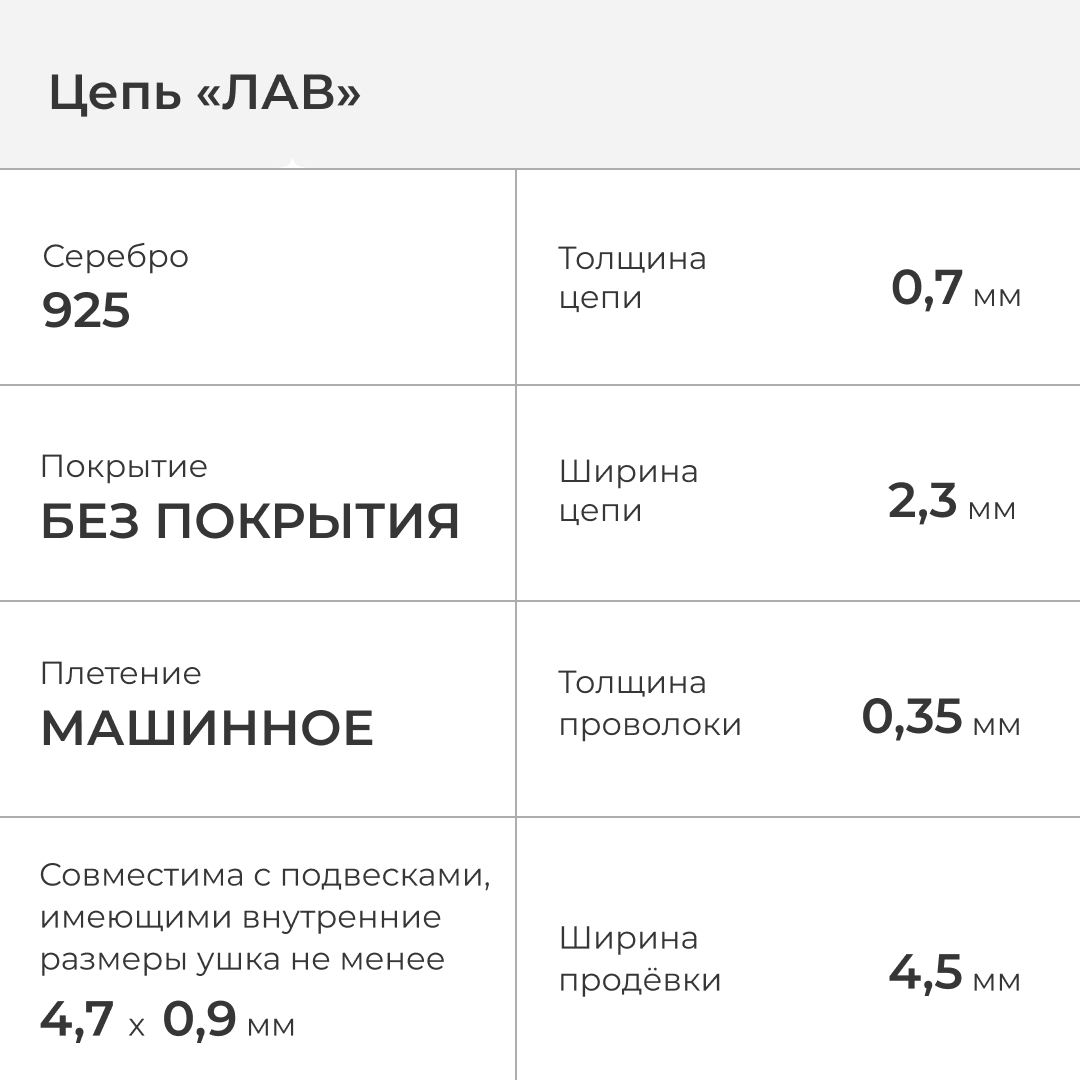This screenshot has width=1080, height=1080.
Task: Select the «БЕЗ ПОКРЫТИЯ» value
Action: (250, 522)
